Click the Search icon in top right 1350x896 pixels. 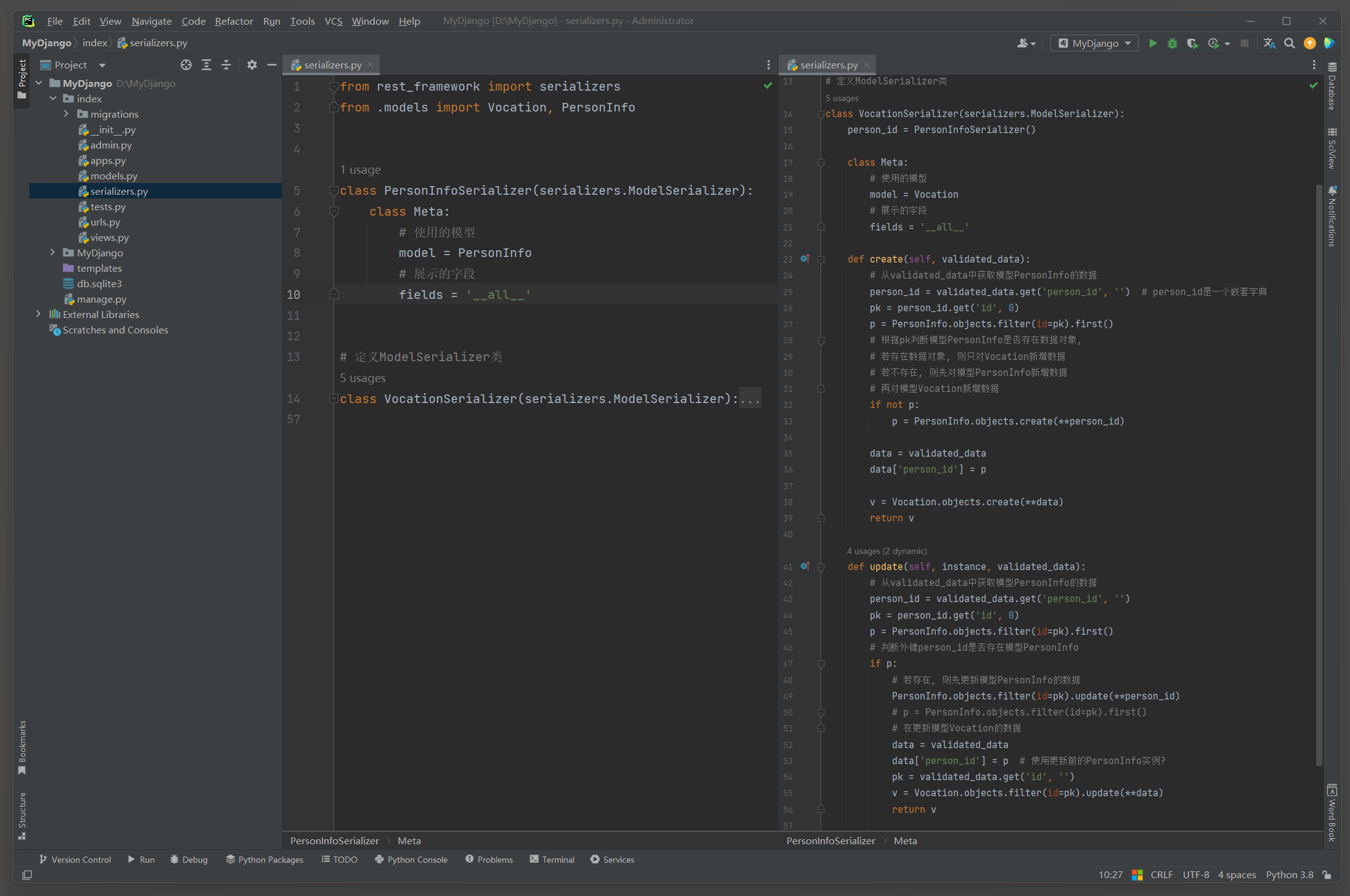tap(1291, 42)
